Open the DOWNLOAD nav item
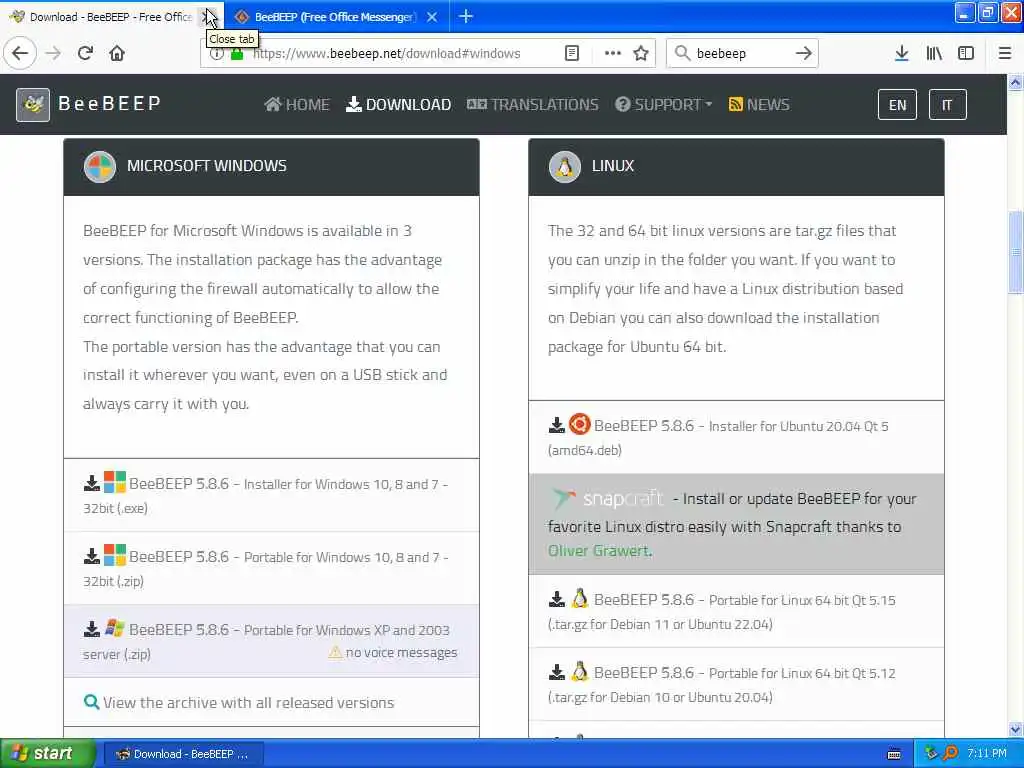 point(398,104)
